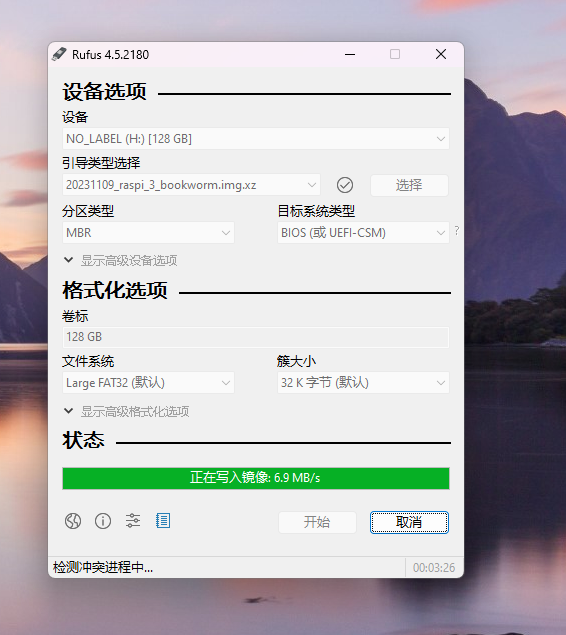
Task: Click the Rufus USB title icon
Action: [59, 54]
